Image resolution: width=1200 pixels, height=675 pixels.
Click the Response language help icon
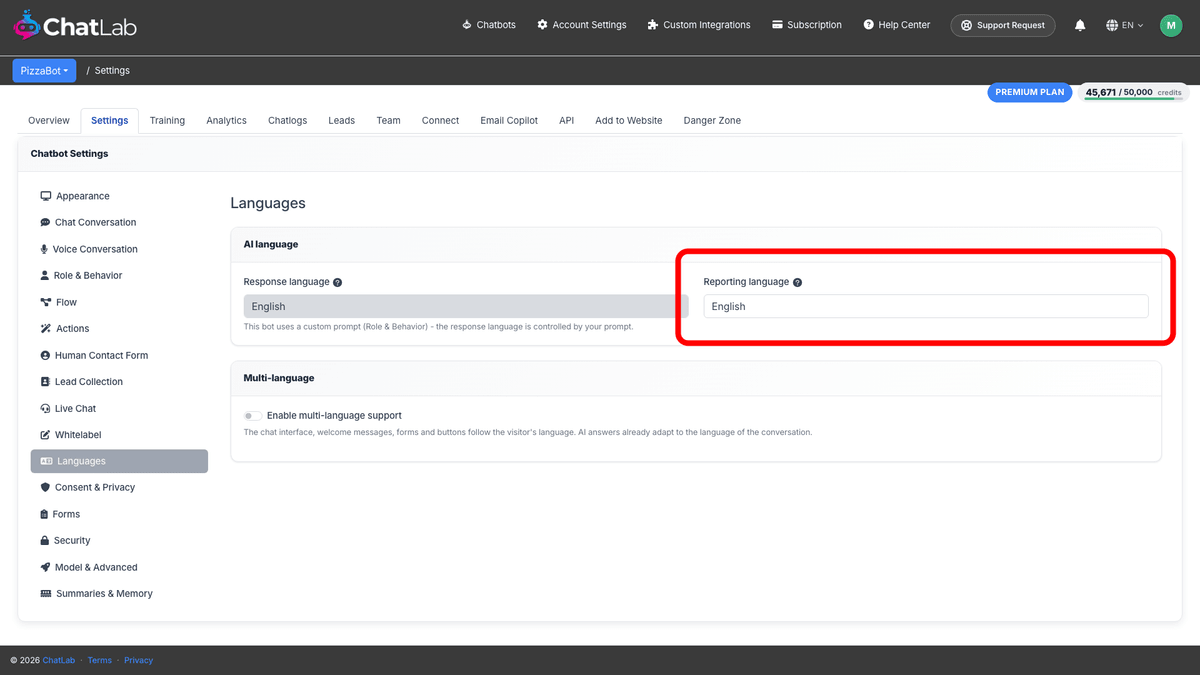tap(338, 283)
